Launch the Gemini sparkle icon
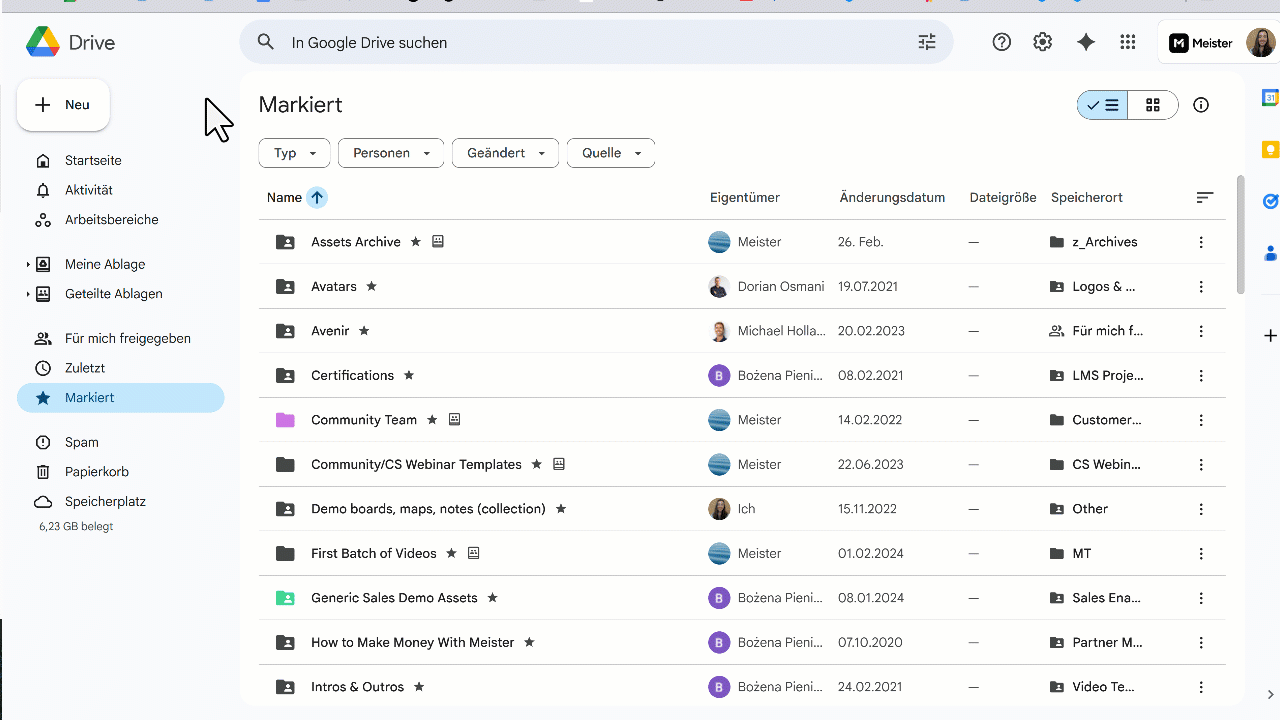This screenshot has height=720, width=1280. click(1086, 42)
